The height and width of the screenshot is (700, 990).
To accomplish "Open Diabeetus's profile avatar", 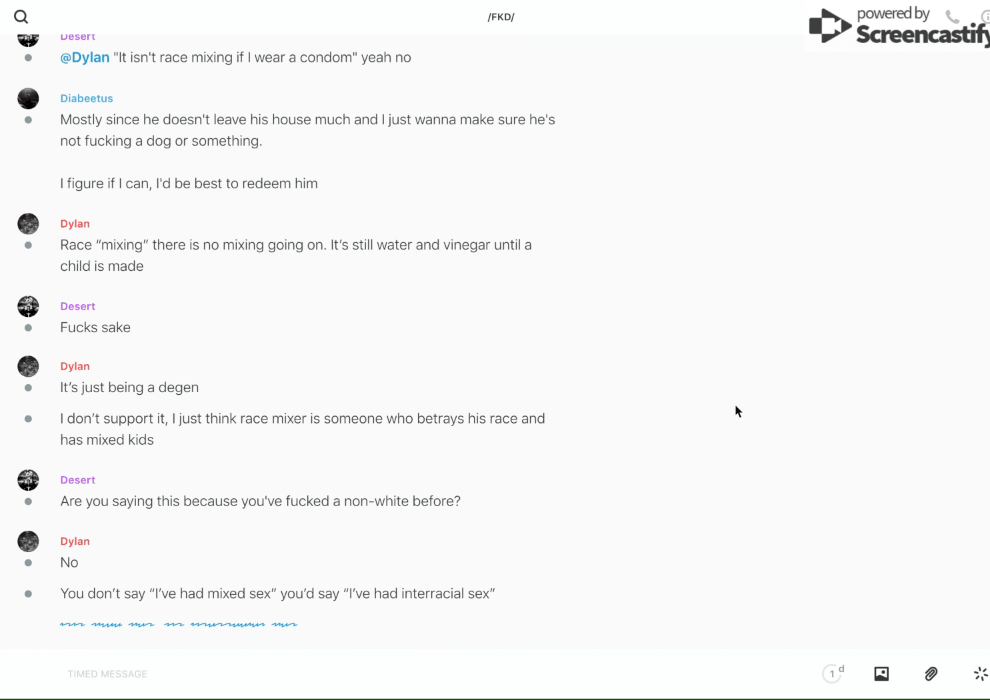I will (x=28, y=98).
